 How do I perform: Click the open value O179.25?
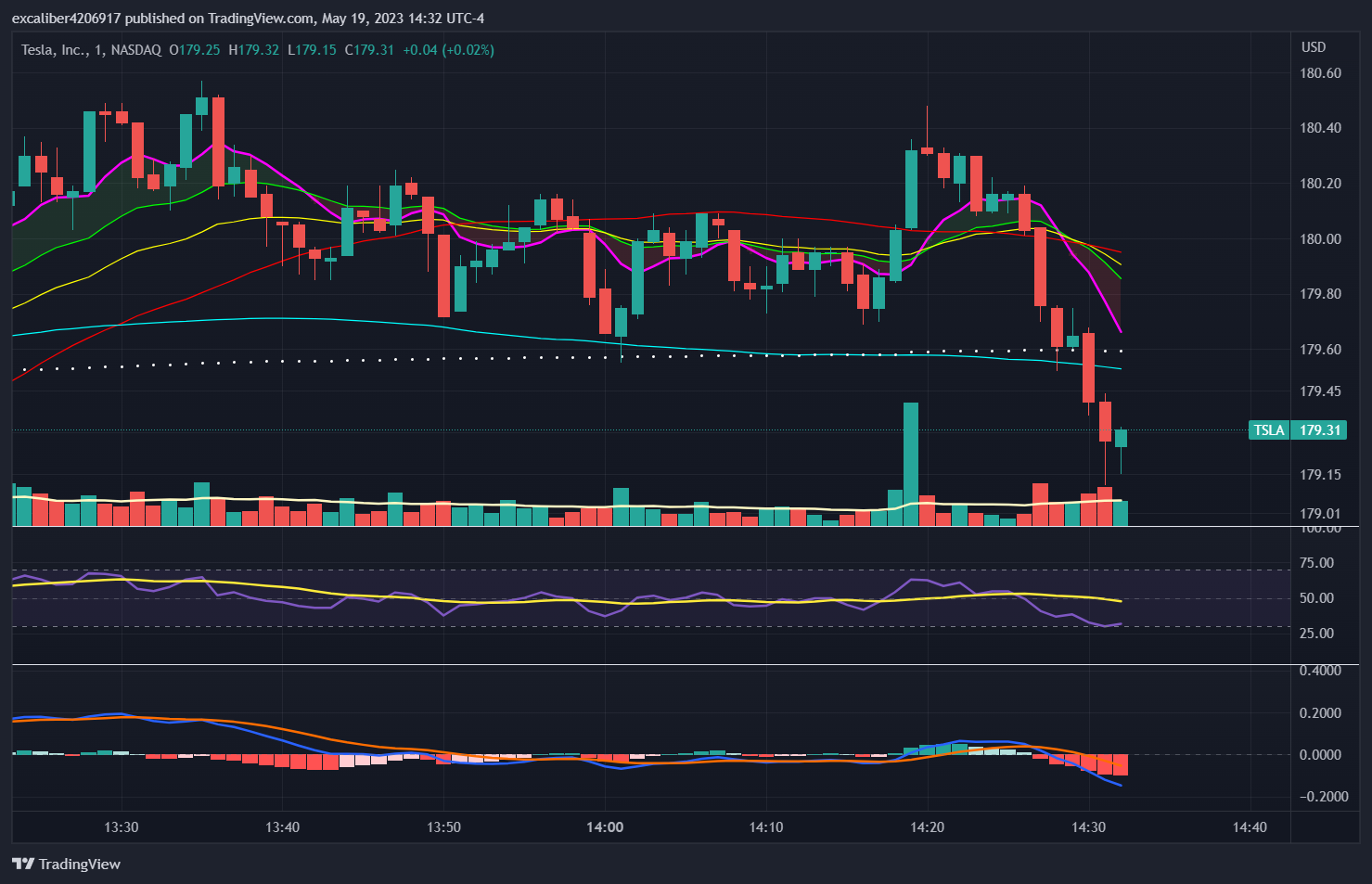(195, 50)
